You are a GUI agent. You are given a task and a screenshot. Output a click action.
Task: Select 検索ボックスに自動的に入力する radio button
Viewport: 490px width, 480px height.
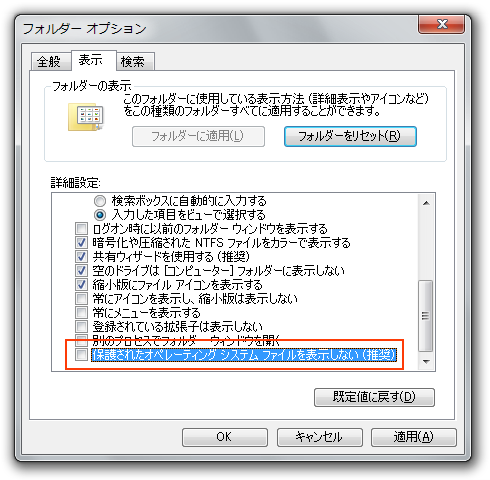coord(100,201)
